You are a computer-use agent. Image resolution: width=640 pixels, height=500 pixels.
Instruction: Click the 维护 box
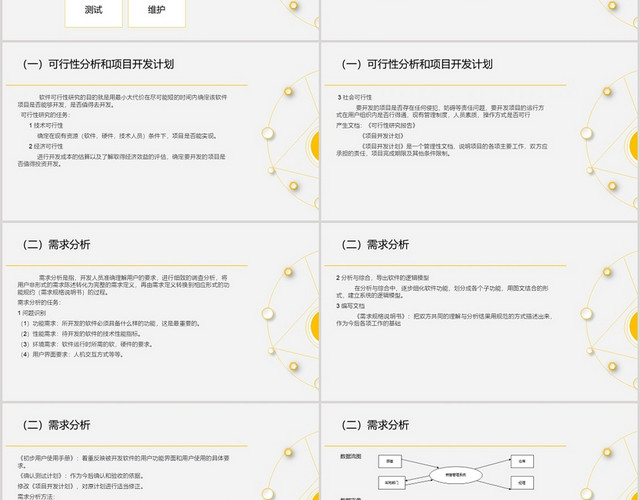tap(157, 12)
